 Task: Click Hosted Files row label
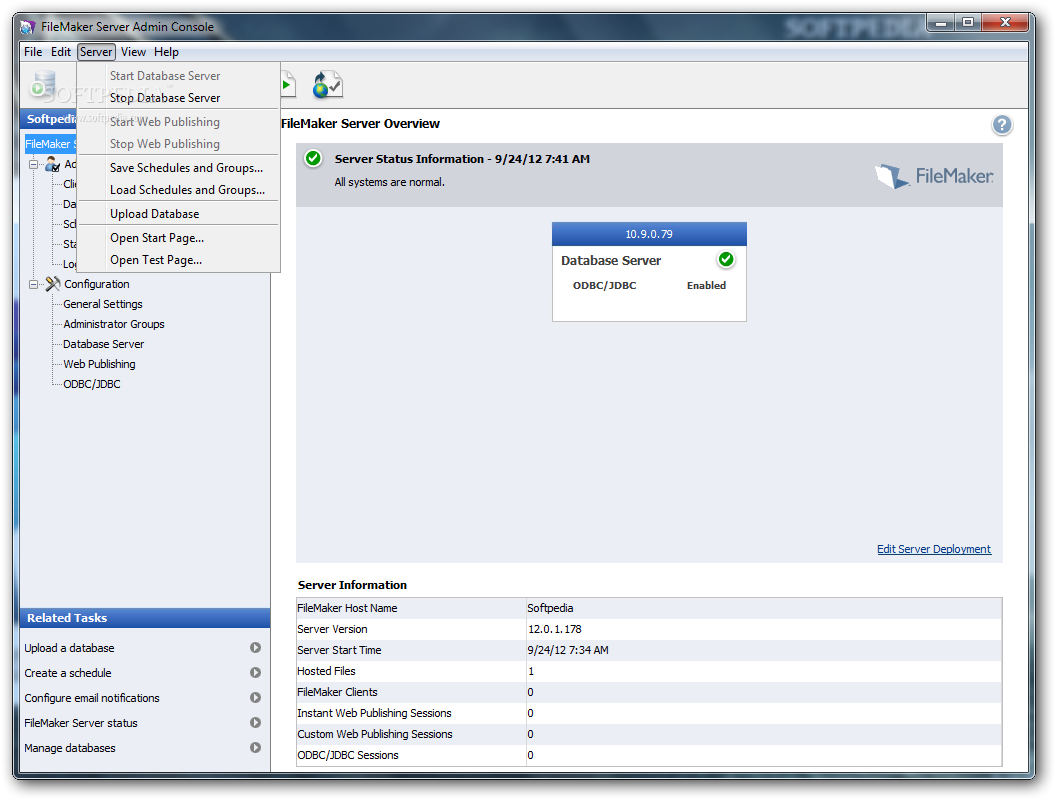click(x=327, y=671)
